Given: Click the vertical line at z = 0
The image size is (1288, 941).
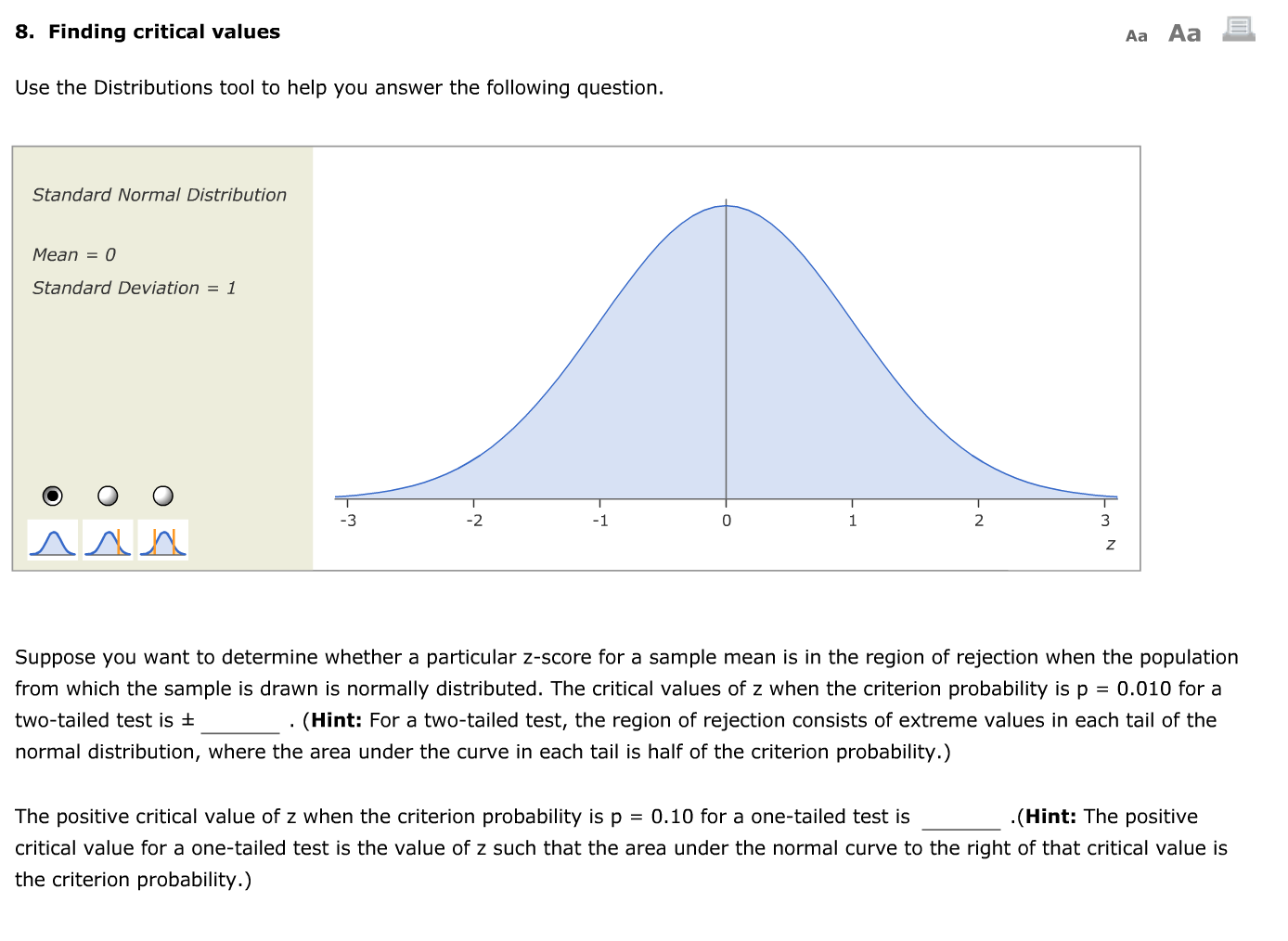Looking at the screenshot, I should [x=726, y=353].
